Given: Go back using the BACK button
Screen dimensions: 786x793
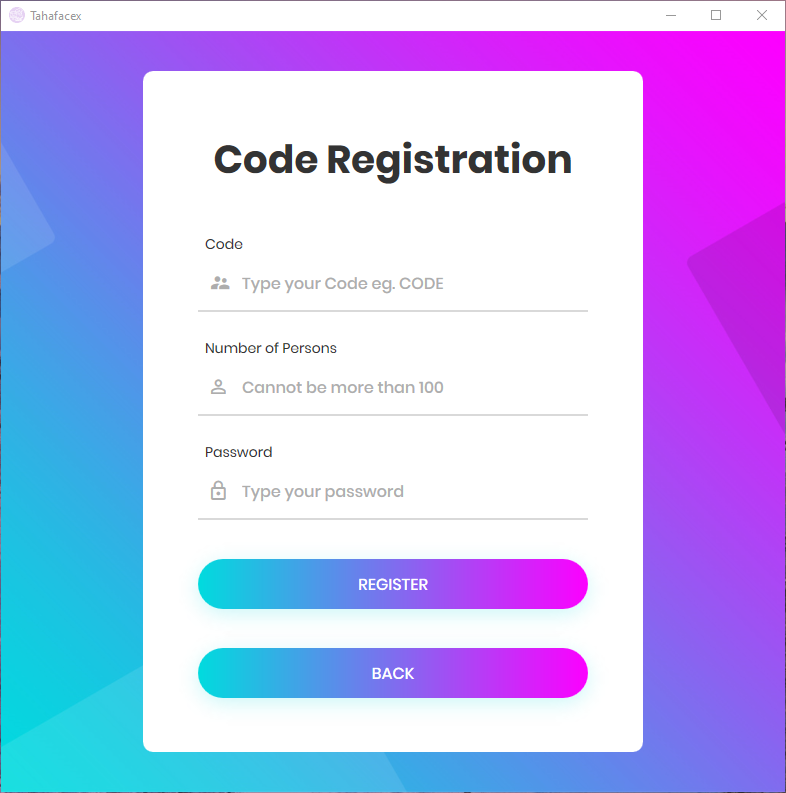Looking at the screenshot, I should (393, 673).
